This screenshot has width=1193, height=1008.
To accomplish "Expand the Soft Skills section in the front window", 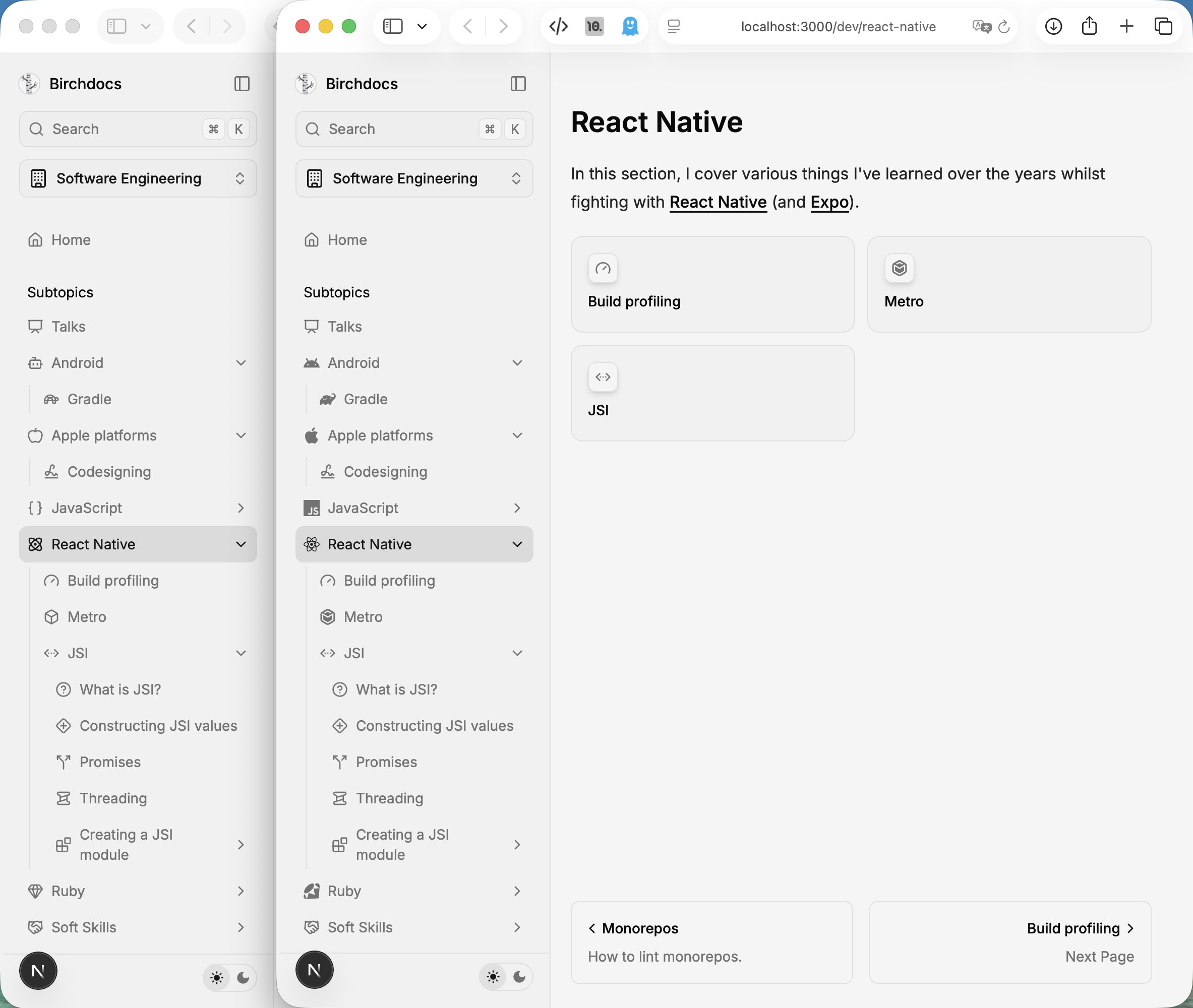I will pos(517,927).
